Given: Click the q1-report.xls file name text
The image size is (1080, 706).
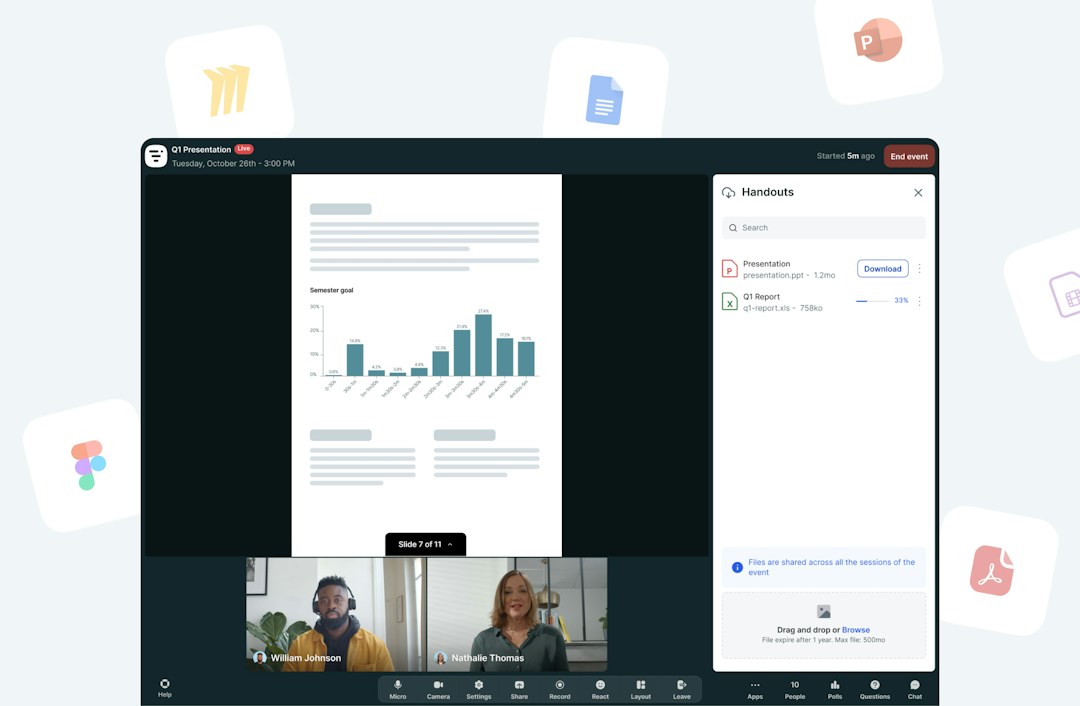Looking at the screenshot, I should pos(767,308).
